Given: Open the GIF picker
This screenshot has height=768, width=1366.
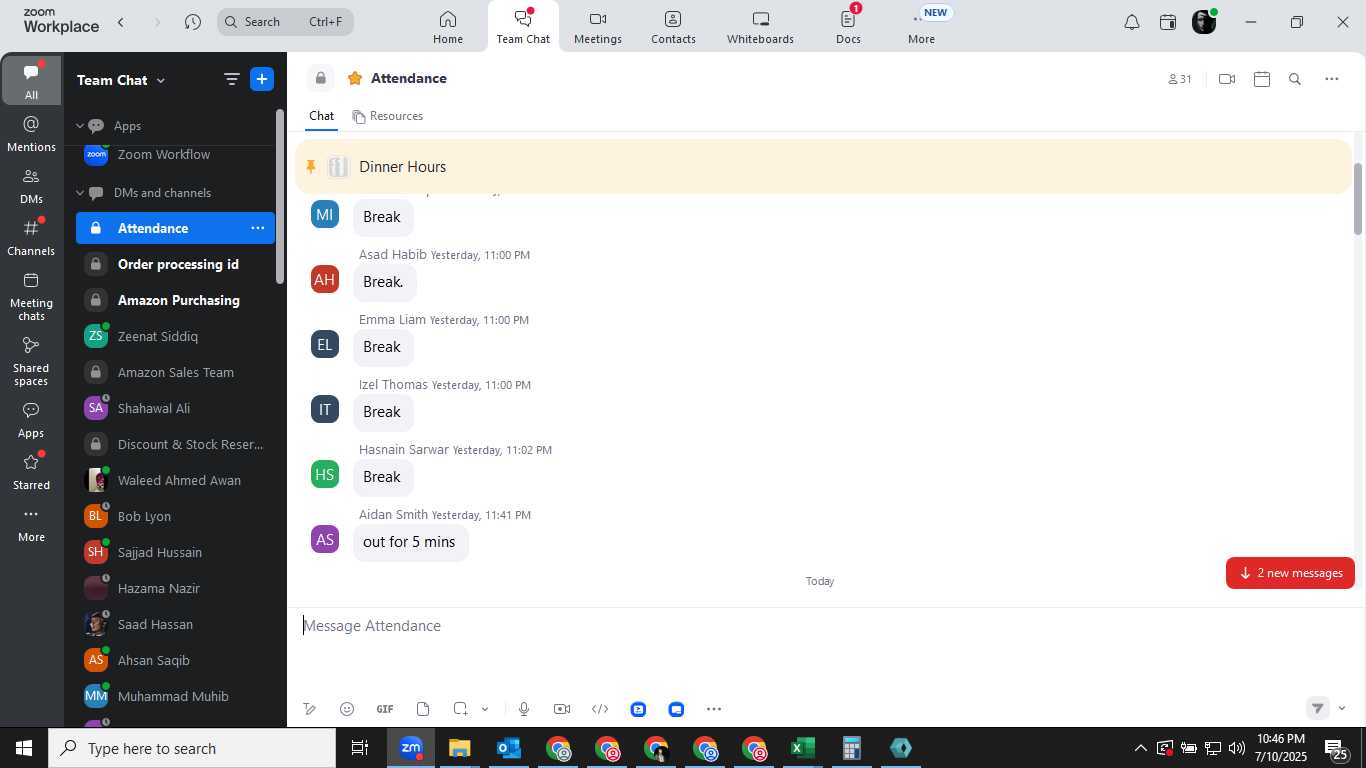Looking at the screenshot, I should [385, 709].
